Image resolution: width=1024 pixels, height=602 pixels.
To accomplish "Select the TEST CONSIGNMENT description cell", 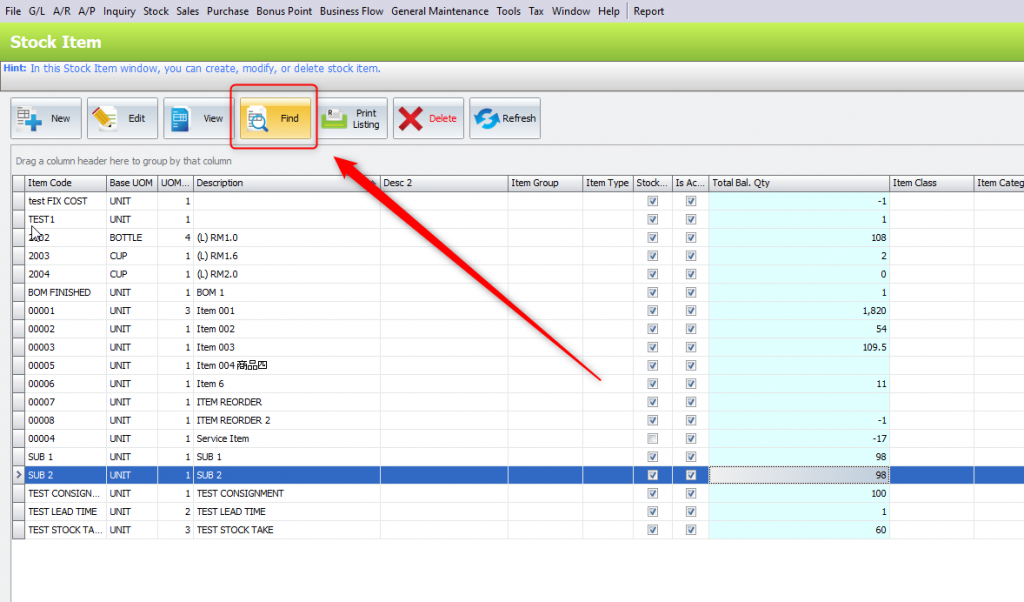I will (286, 493).
